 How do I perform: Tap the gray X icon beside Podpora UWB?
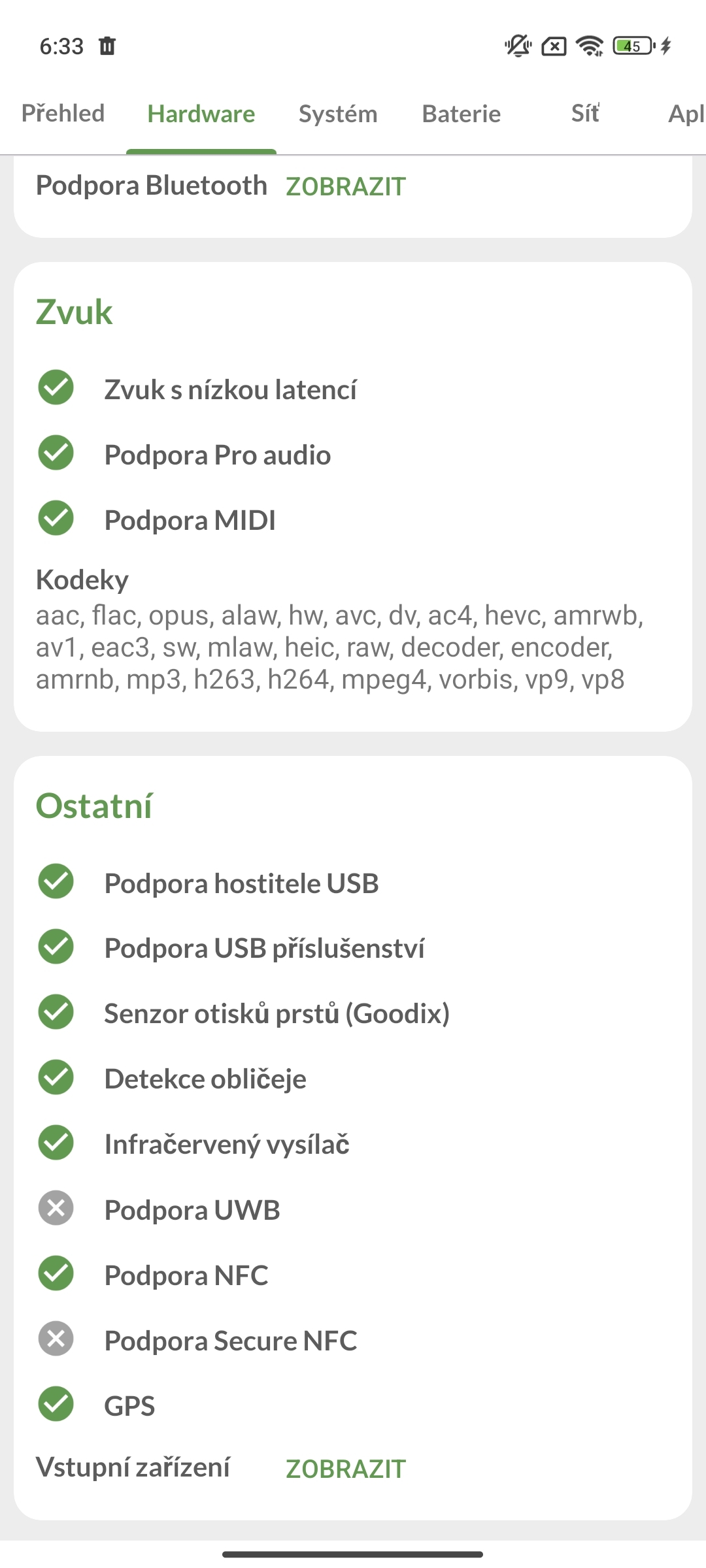coord(56,1208)
